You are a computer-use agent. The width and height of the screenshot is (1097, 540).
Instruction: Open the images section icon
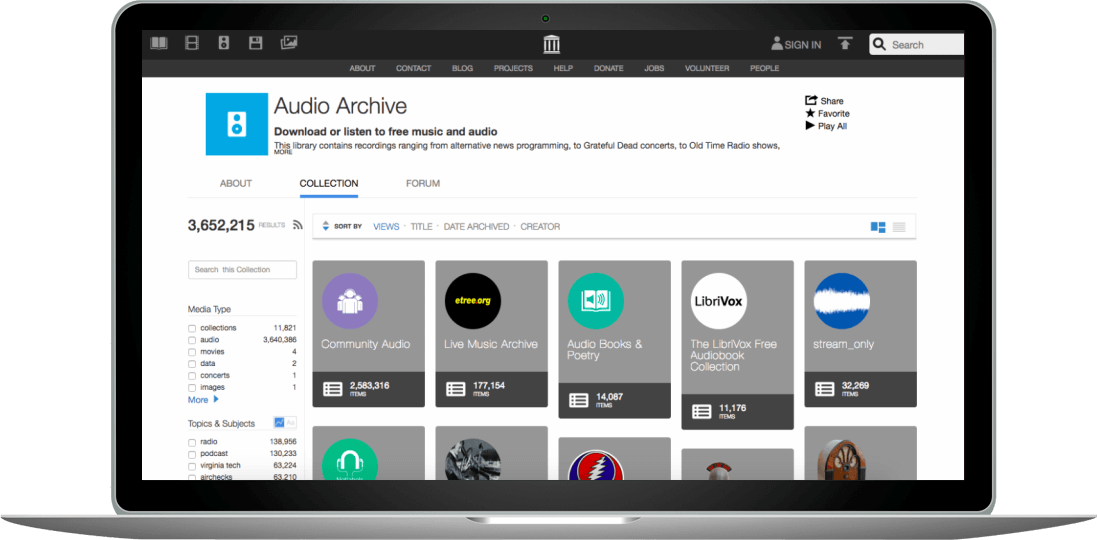[x=289, y=43]
